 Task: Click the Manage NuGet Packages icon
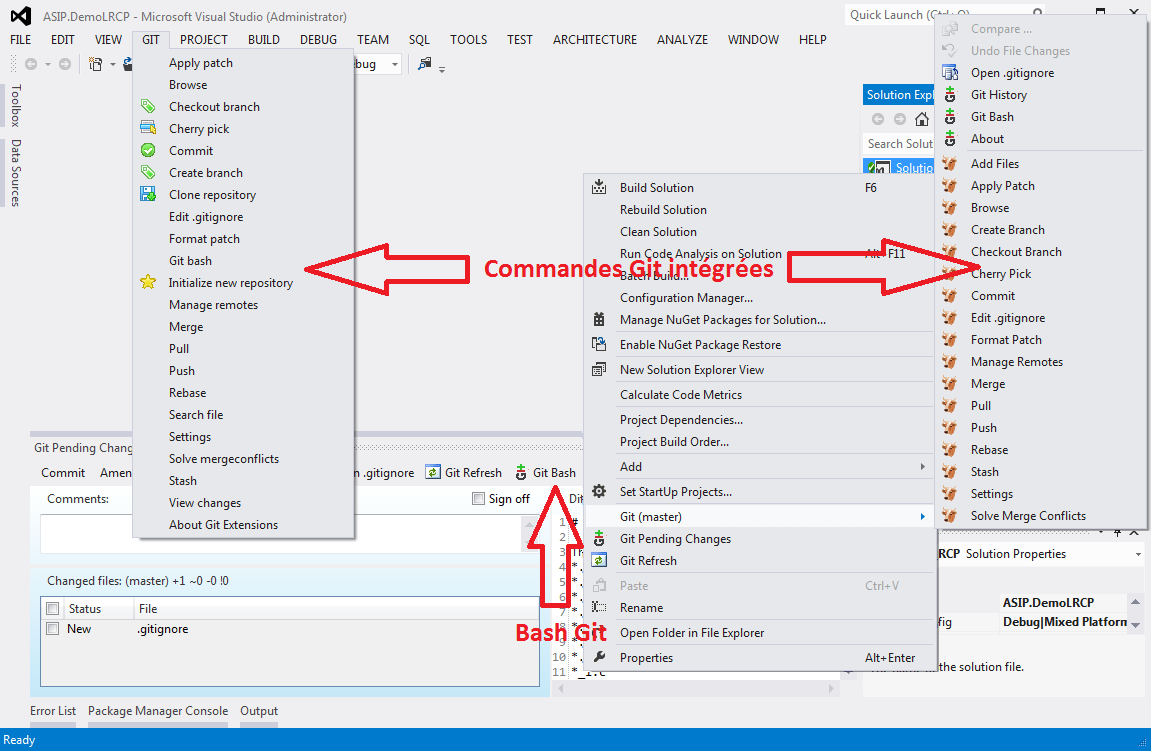(599, 320)
